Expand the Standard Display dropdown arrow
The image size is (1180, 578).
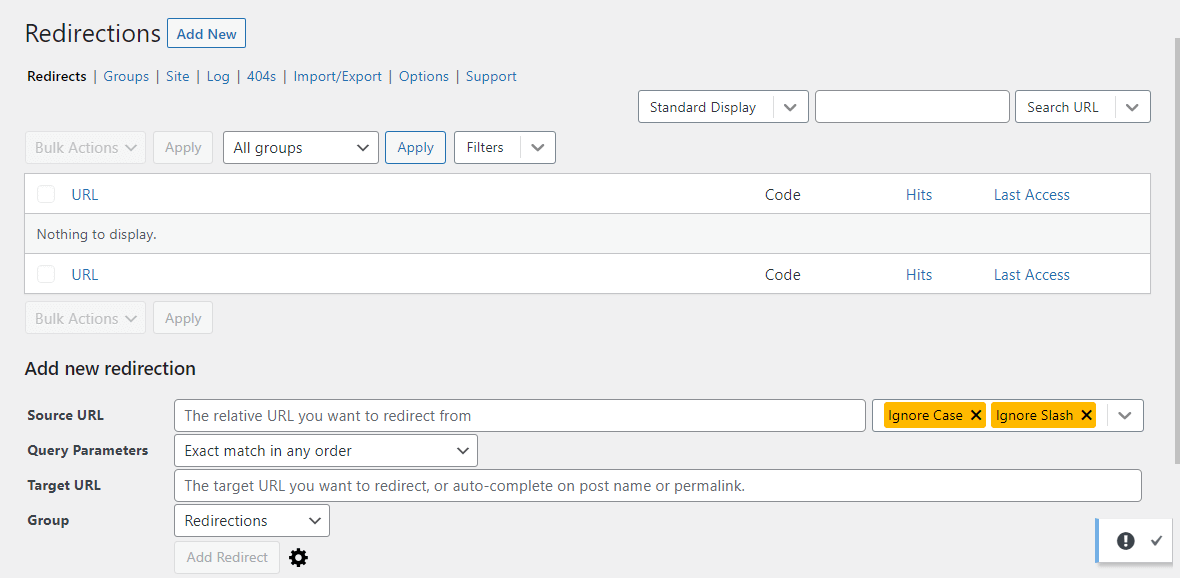pyautogui.click(x=790, y=107)
